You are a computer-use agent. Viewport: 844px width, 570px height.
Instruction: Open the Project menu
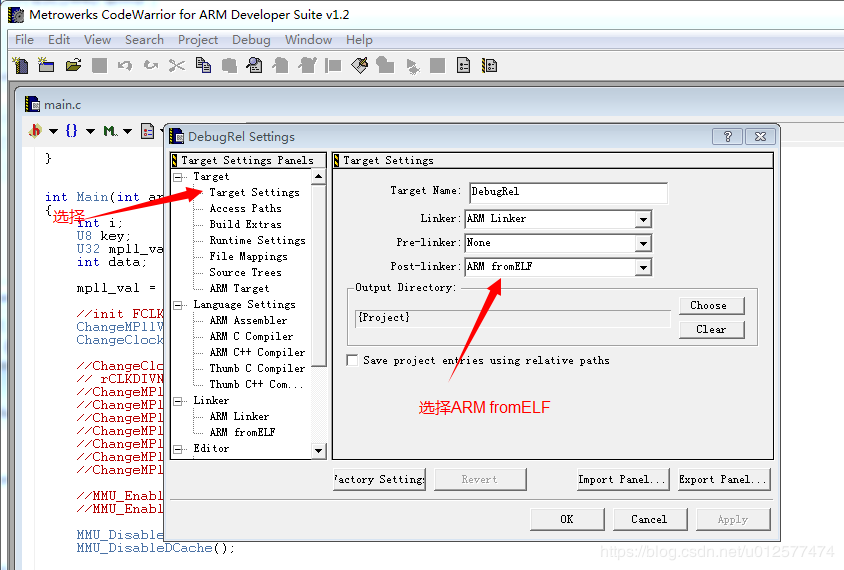pyautogui.click(x=198, y=40)
